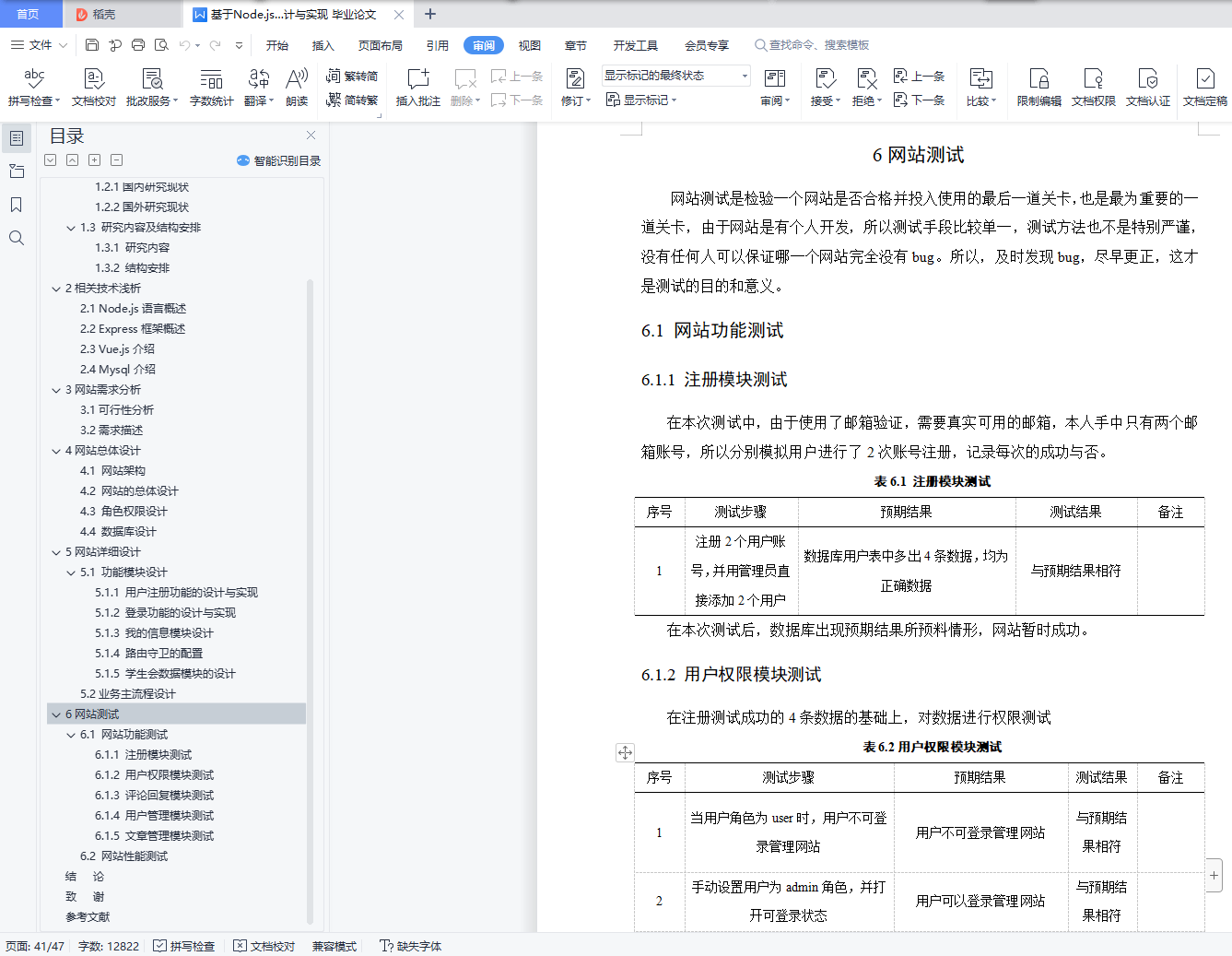The image size is (1232, 956).
Task: Click the 查找命令、搜索模板 search field
Action: click(812, 44)
